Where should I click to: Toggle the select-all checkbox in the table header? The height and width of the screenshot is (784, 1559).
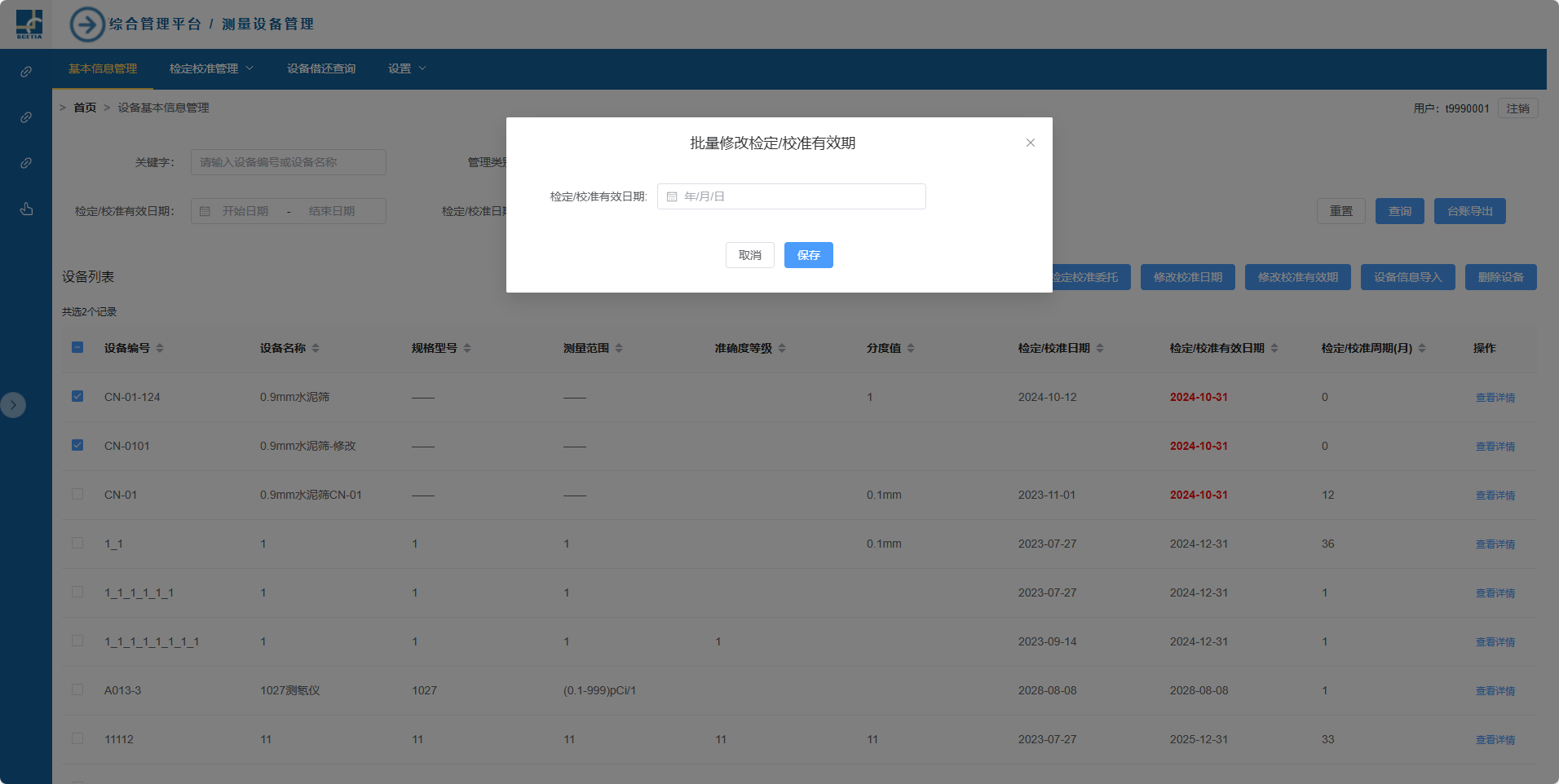[x=77, y=348]
